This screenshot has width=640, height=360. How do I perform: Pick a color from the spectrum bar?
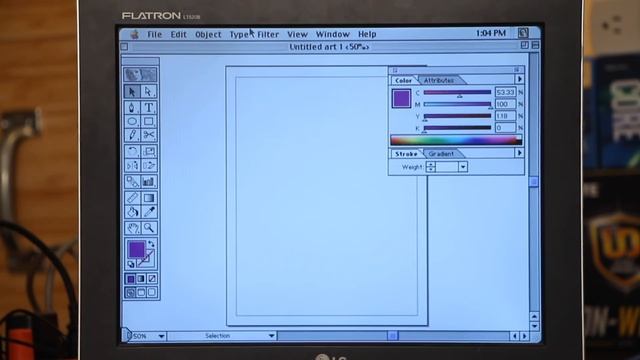tap(456, 140)
